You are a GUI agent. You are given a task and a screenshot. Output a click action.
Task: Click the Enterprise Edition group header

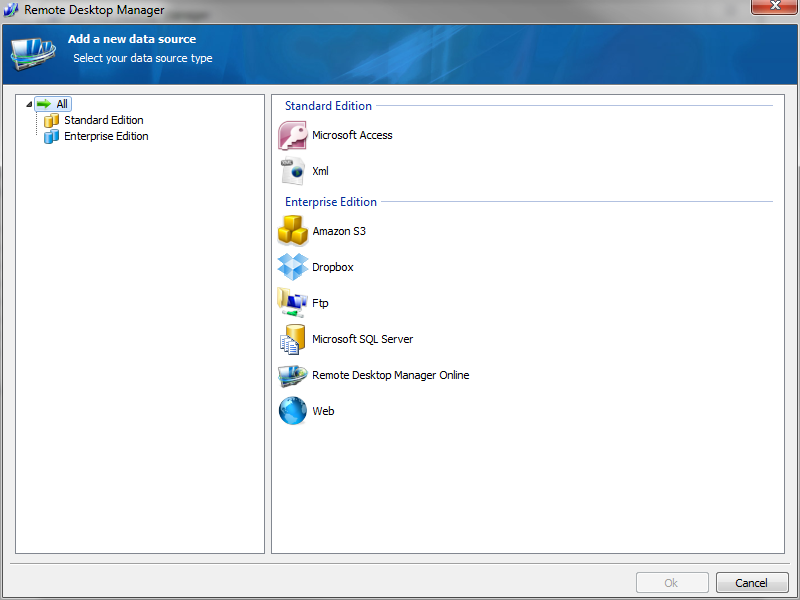331,202
